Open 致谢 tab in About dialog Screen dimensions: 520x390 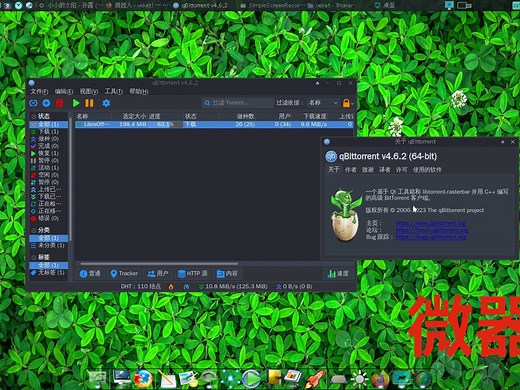tap(368, 170)
